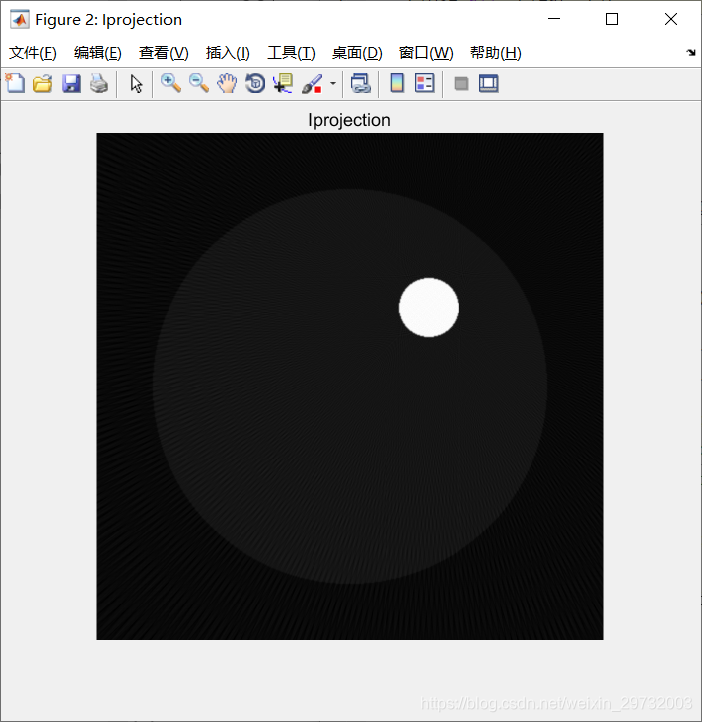Image resolution: width=702 pixels, height=722 pixels.
Task: Open the 窗口(W) menu
Action: click(426, 53)
